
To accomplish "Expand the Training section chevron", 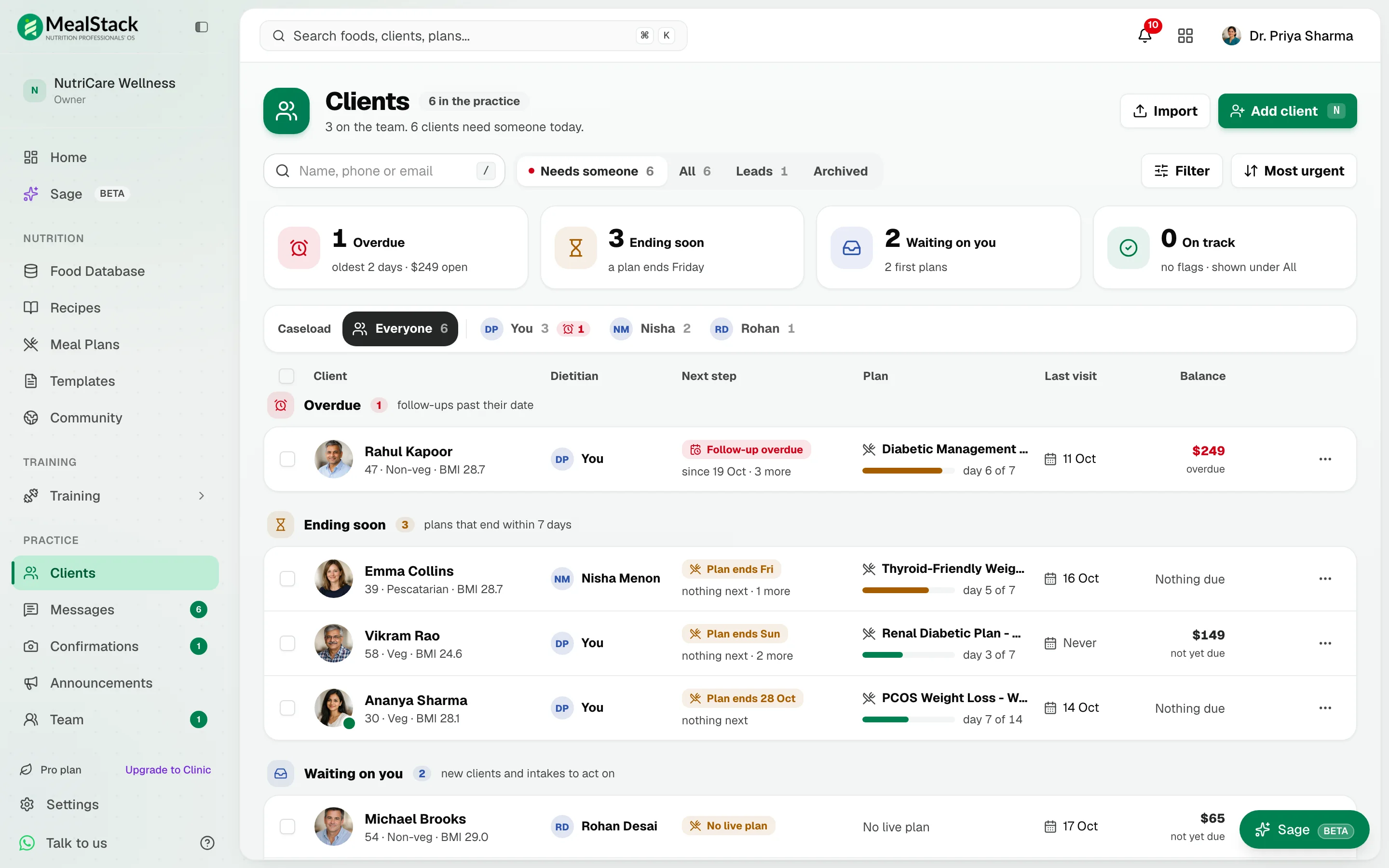I will point(202,496).
